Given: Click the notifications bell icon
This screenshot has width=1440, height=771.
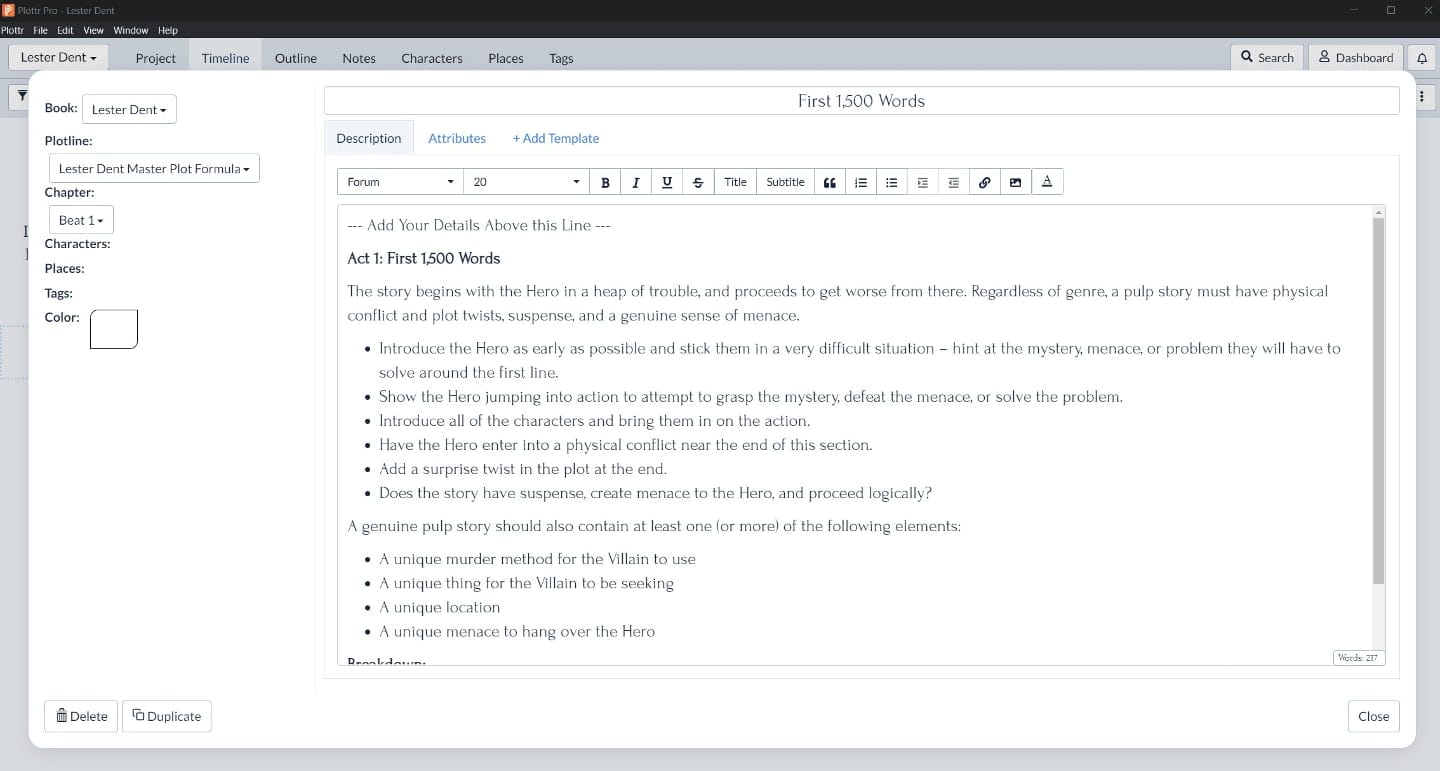Looking at the screenshot, I should [x=1422, y=58].
